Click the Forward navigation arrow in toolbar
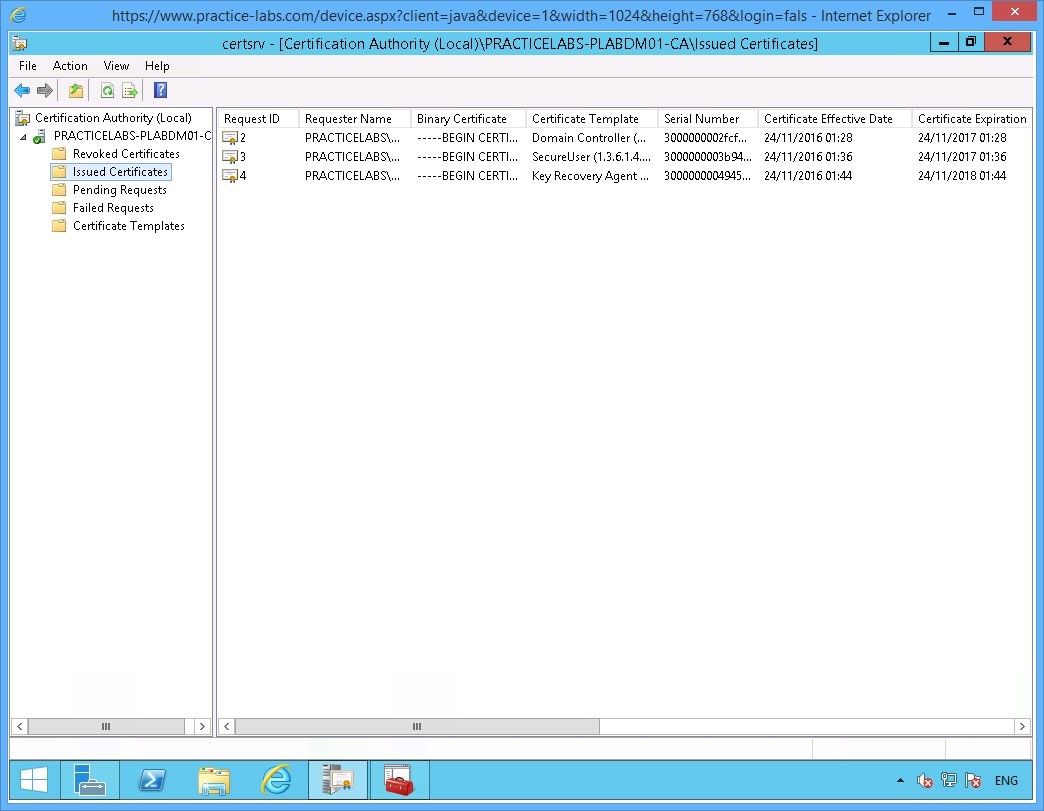This screenshot has width=1044, height=811. pos(43,90)
